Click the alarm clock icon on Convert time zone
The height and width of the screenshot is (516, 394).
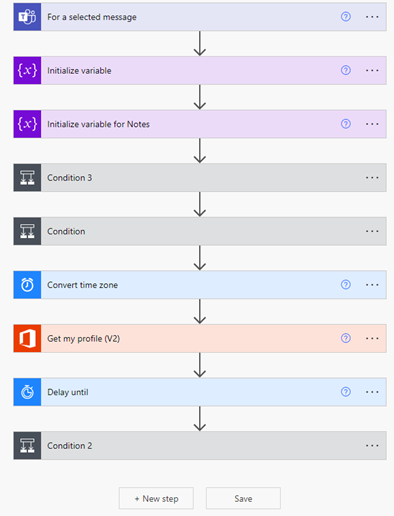pyautogui.click(x=27, y=285)
